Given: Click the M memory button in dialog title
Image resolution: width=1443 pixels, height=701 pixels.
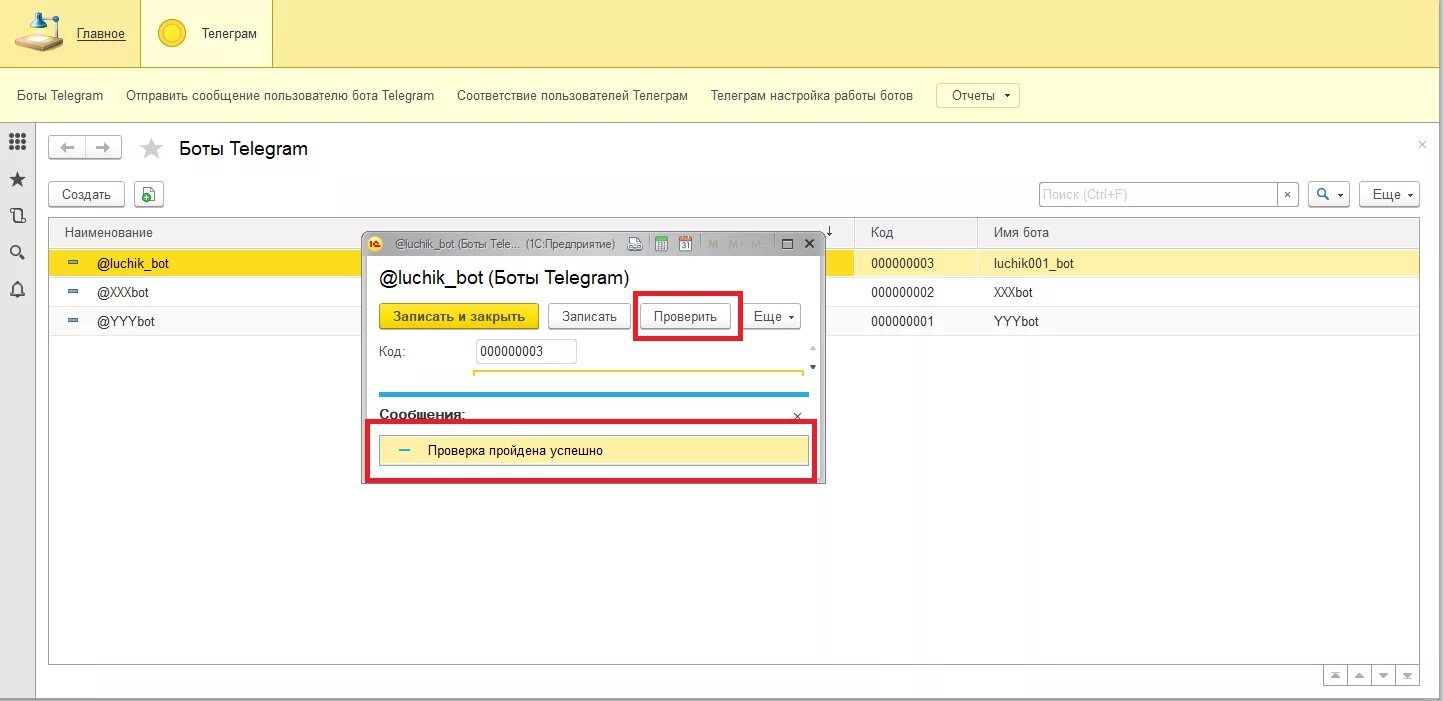Looking at the screenshot, I should click(713, 243).
